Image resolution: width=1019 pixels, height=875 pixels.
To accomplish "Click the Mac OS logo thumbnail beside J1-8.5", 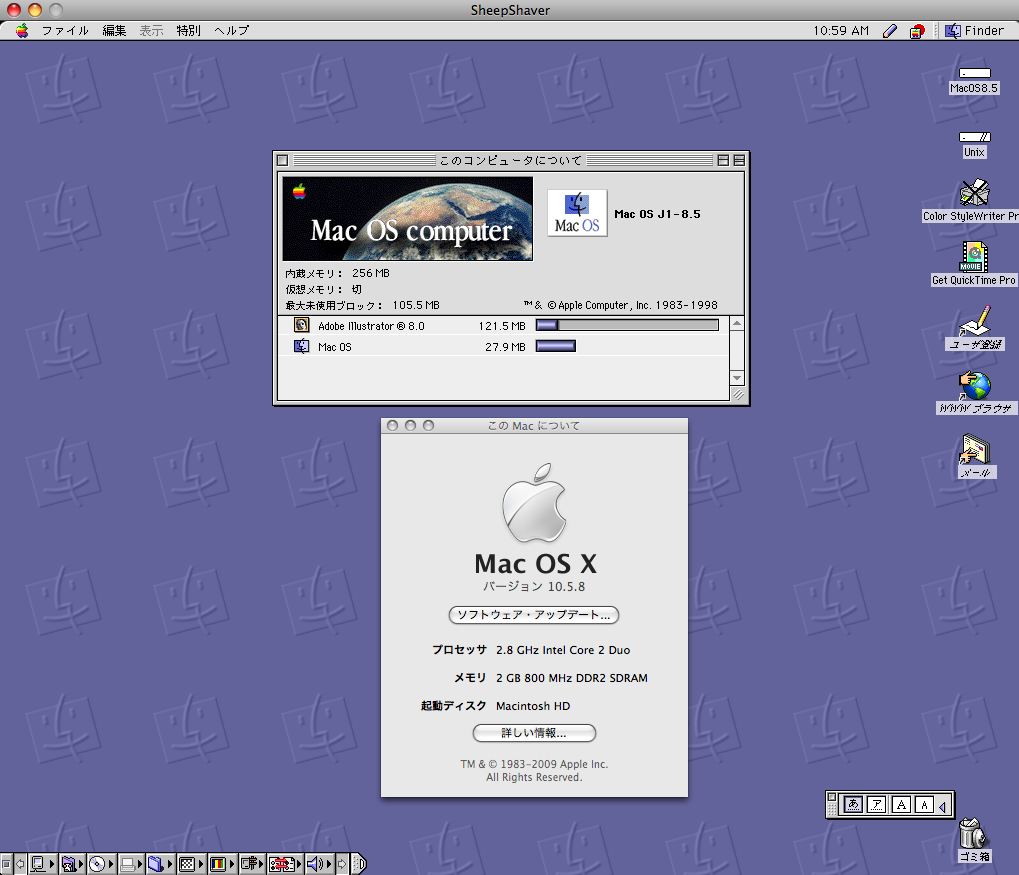I will (x=577, y=213).
